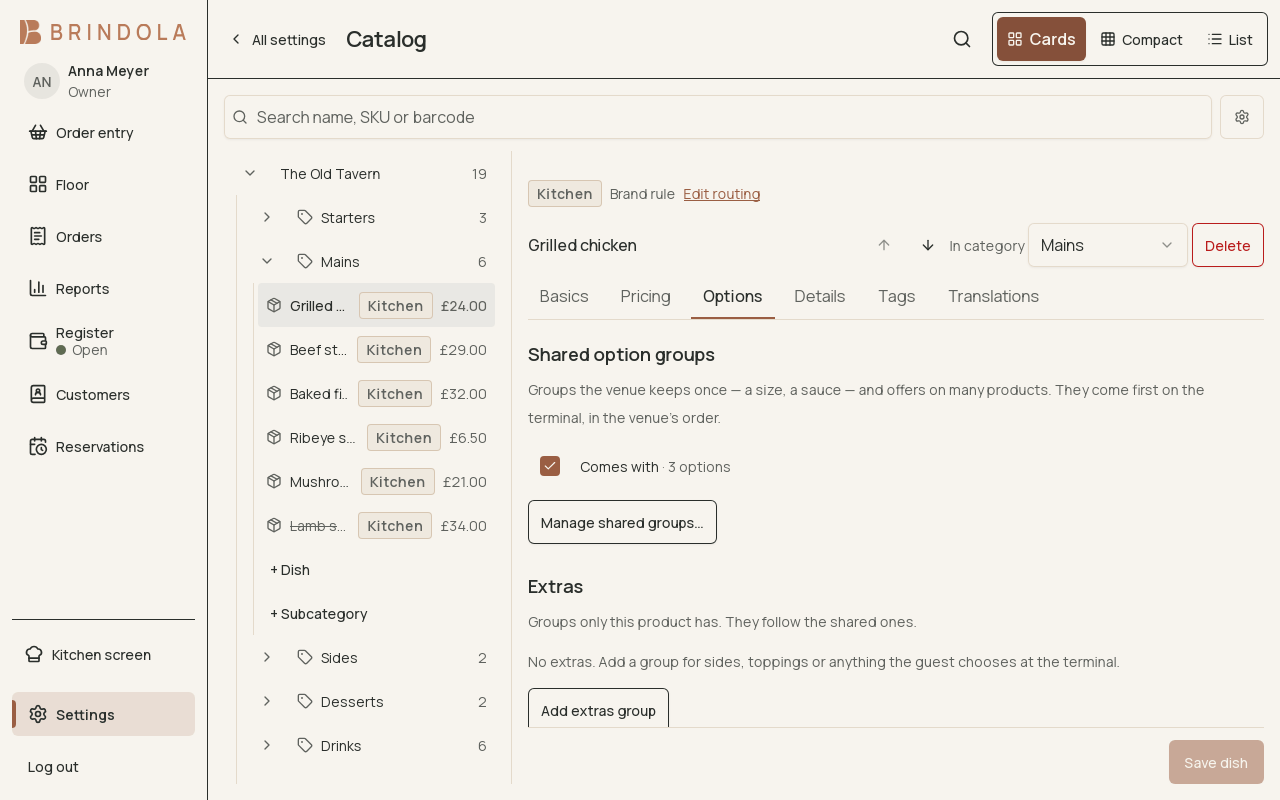Screen dimensions: 1280x800
Task: Click Manage shared groups button
Action: [x=622, y=522]
